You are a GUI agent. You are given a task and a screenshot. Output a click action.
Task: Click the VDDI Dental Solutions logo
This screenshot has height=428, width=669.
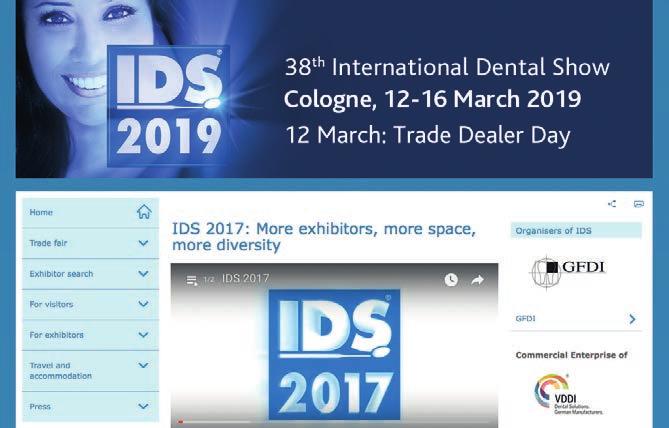568,394
